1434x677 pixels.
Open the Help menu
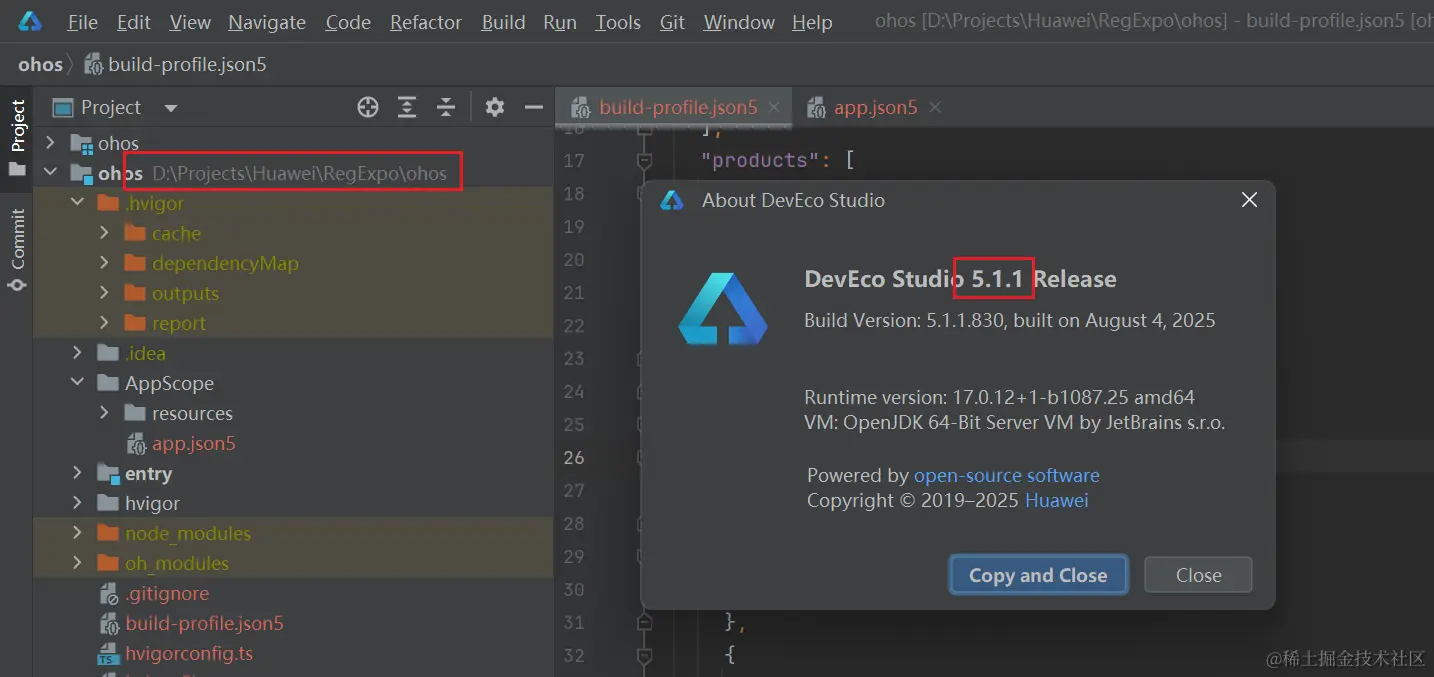click(x=812, y=22)
